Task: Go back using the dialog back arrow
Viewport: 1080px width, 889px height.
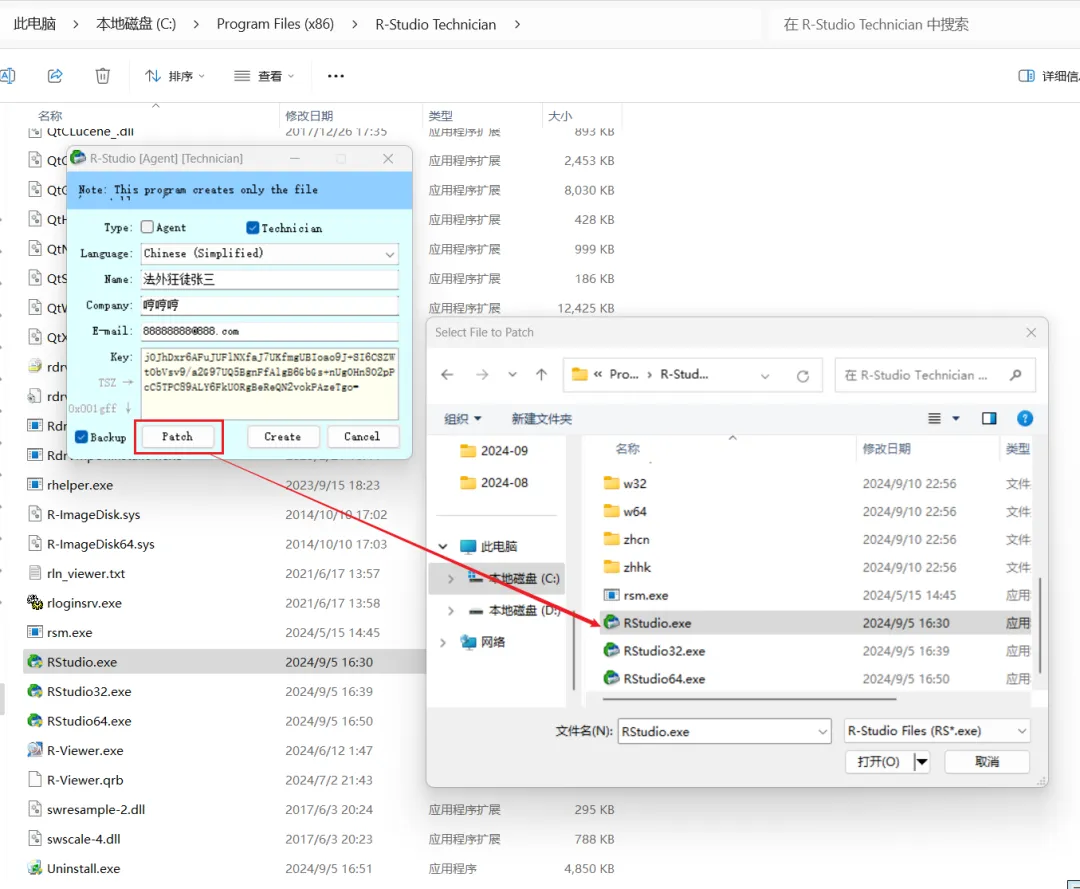Action: coord(447,374)
